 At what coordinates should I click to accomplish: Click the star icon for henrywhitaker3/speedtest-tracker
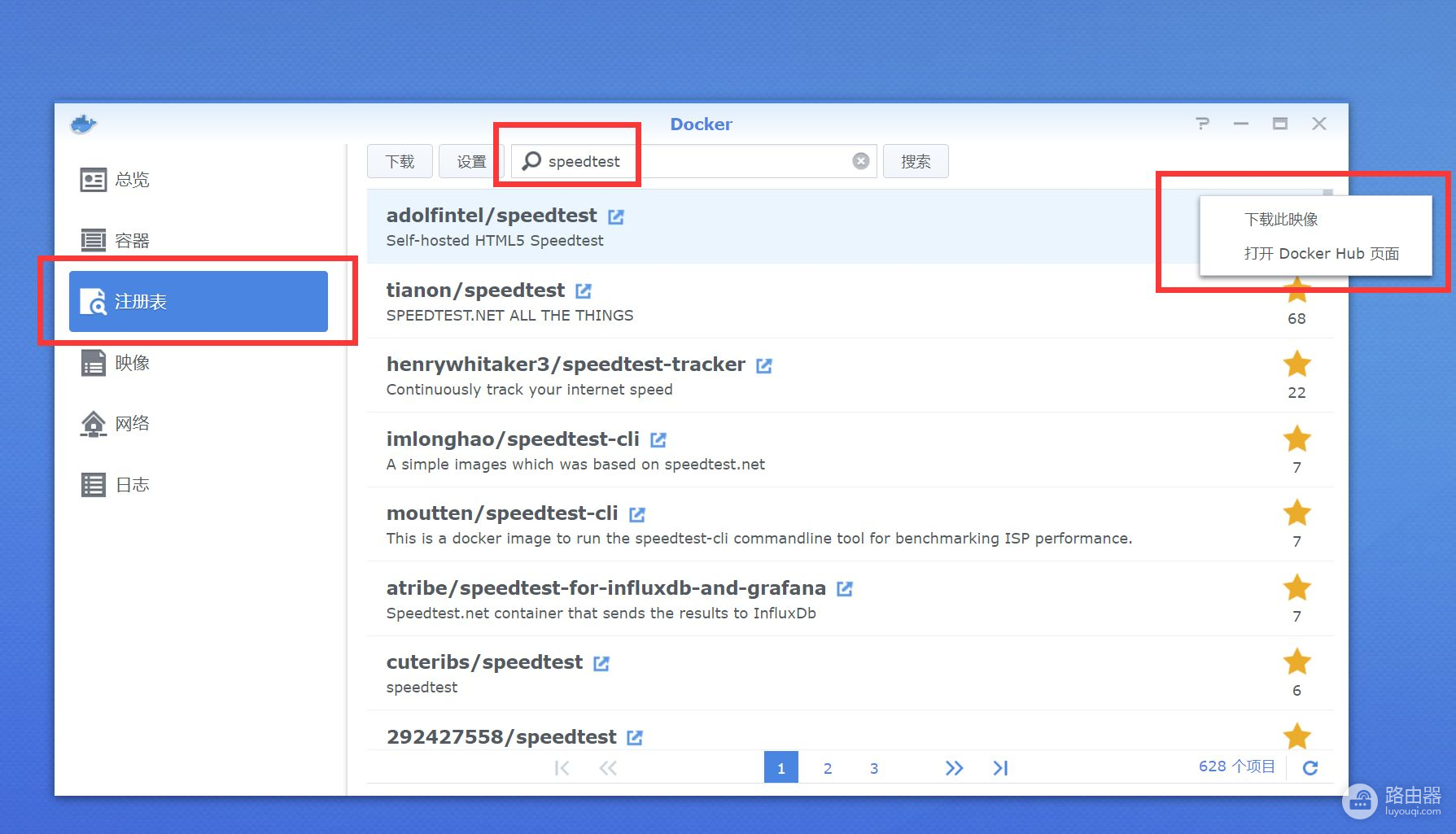[x=1296, y=364]
